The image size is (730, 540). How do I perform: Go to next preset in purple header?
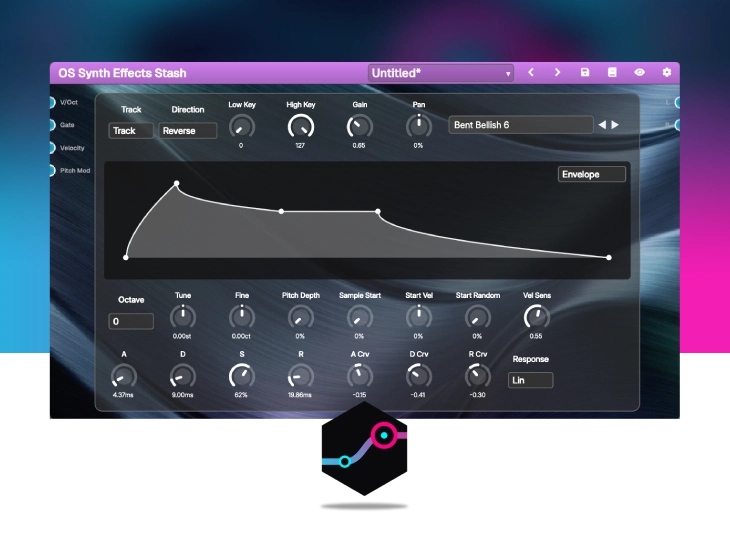[x=557, y=72]
